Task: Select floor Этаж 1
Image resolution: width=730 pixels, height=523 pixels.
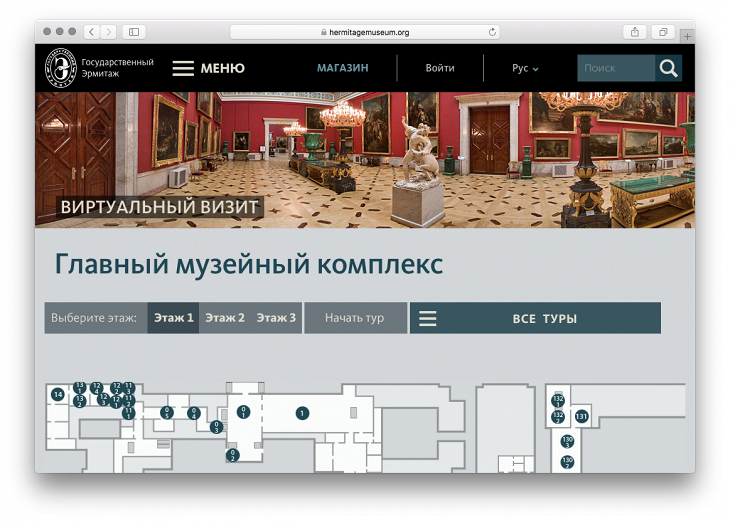Action: point(173,318)
